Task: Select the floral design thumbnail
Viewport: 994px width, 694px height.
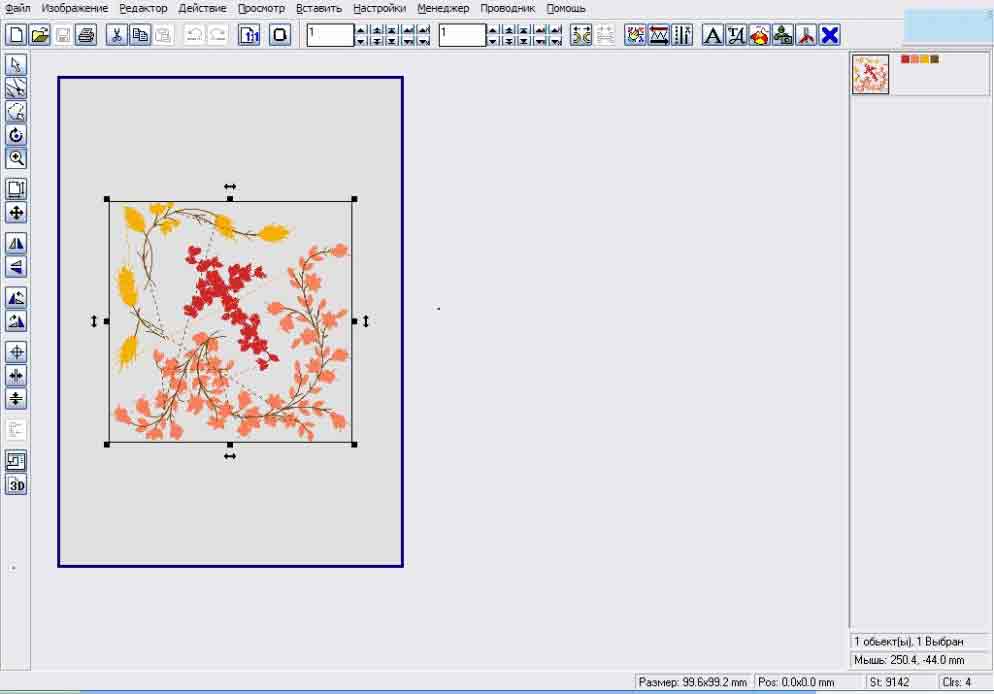Action: (870, 75)
